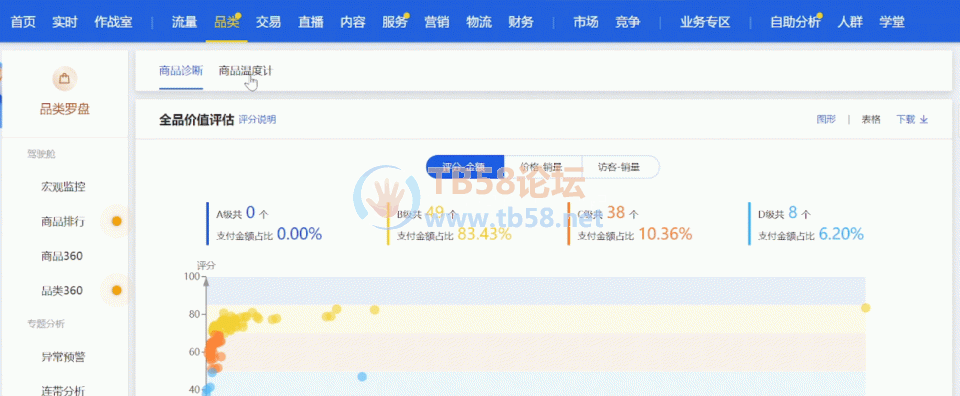960x396 pixels.
Task: Open 连带分析 in the sidebar
Action: (63, 390)
